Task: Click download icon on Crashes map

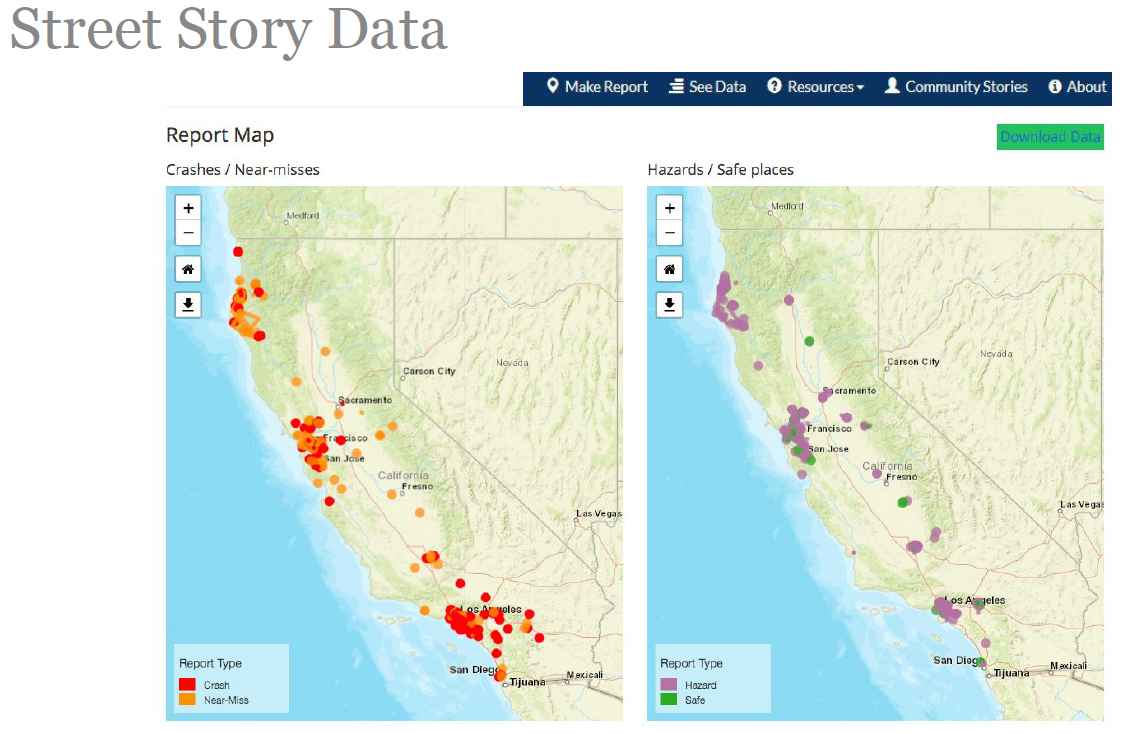Action: [x=188, y=304]
